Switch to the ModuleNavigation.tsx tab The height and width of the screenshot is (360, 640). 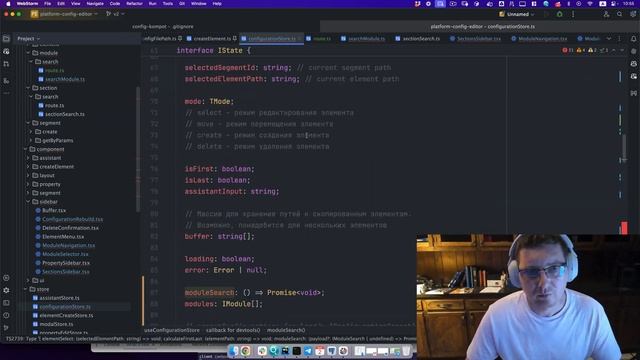pos(539,39)
